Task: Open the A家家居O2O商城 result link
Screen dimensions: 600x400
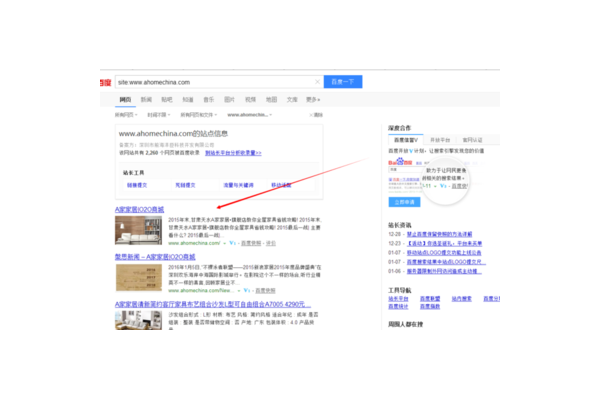Action: click(x=140, y=209)
